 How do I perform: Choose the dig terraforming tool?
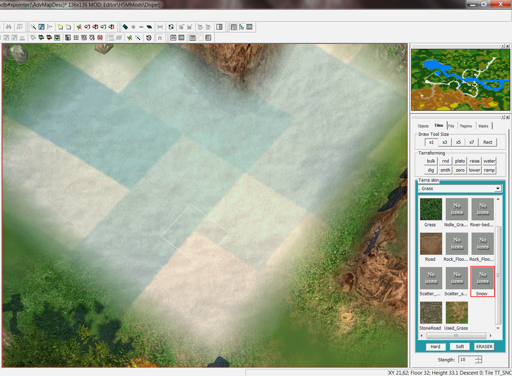431,170
